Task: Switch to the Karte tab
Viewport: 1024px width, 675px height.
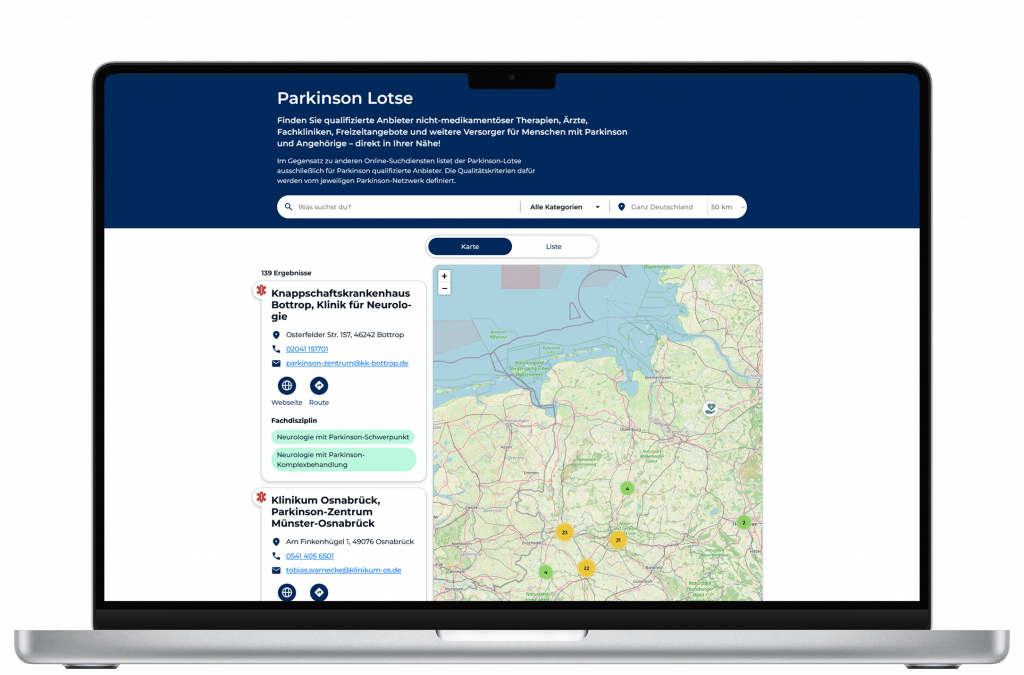Action: click(470, 247)
